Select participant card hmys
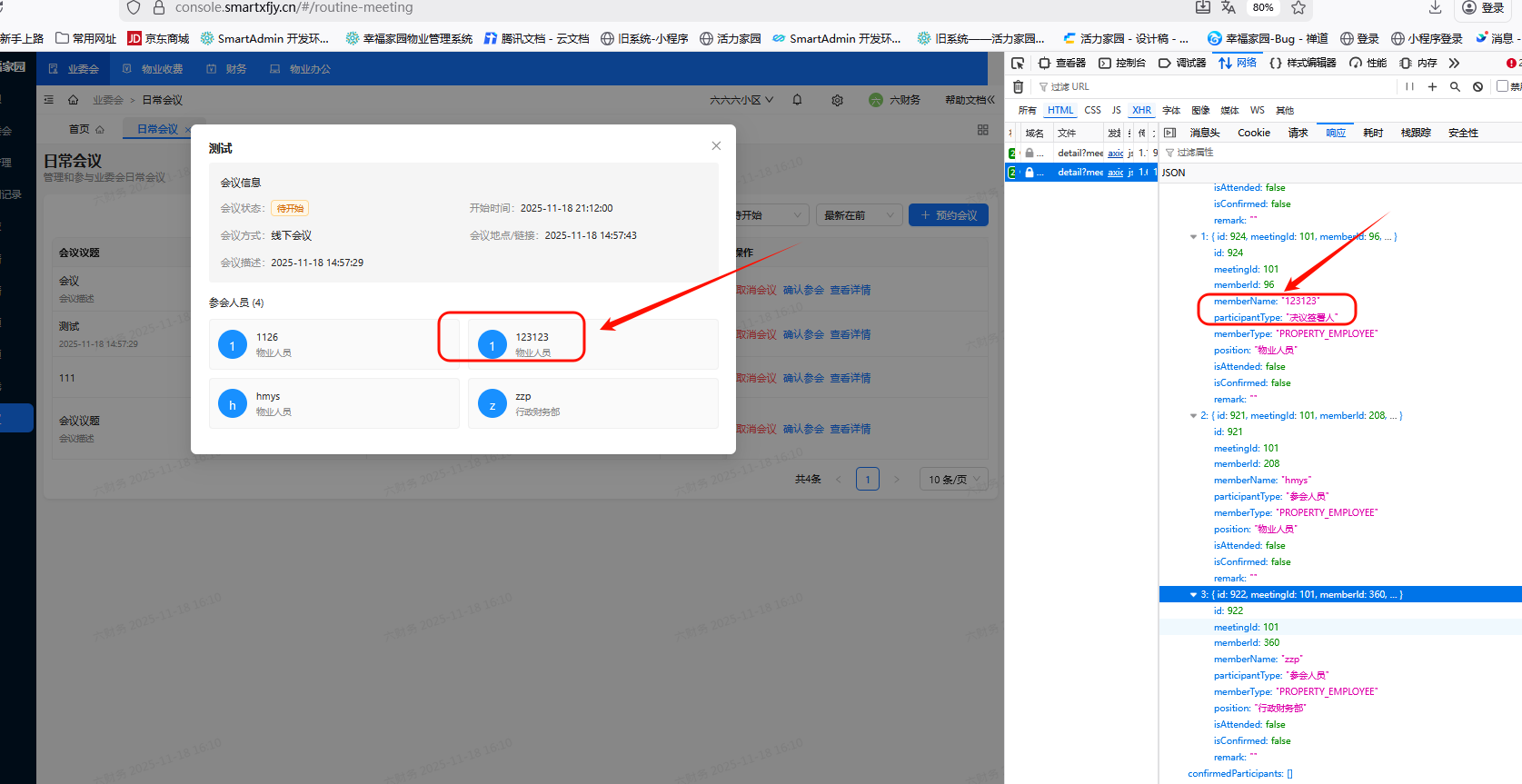Screen dimensions: 1522x784 [x=333, y=403]
